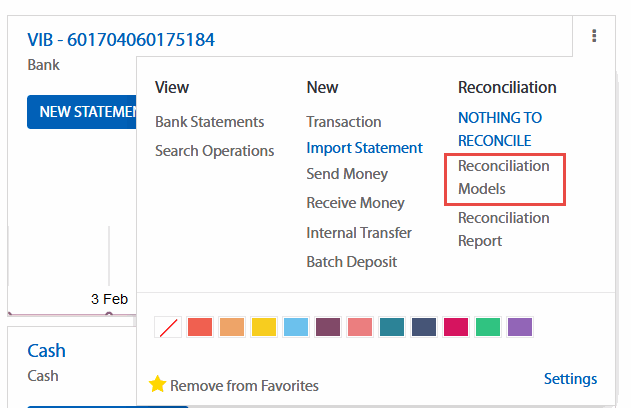Click the yellow star favorites icon

pyautogui.click(x=157, y=385)
